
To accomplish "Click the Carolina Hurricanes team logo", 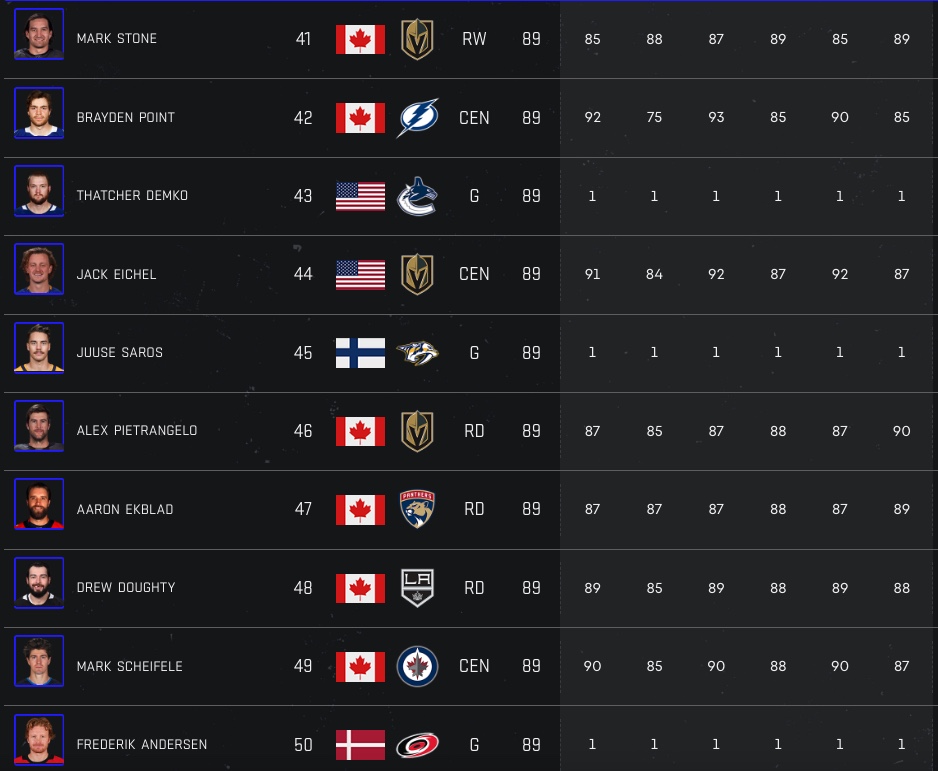I will click(x=417, y=744).
